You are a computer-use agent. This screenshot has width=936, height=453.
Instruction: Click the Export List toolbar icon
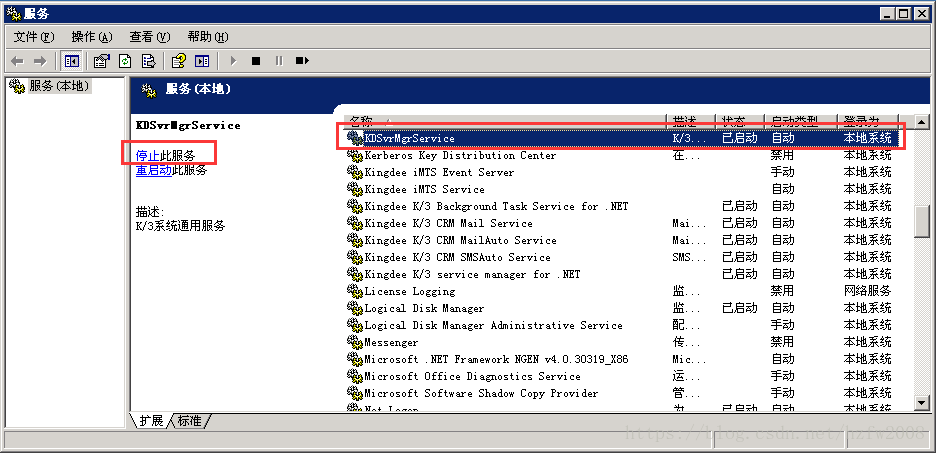[148, 61]
